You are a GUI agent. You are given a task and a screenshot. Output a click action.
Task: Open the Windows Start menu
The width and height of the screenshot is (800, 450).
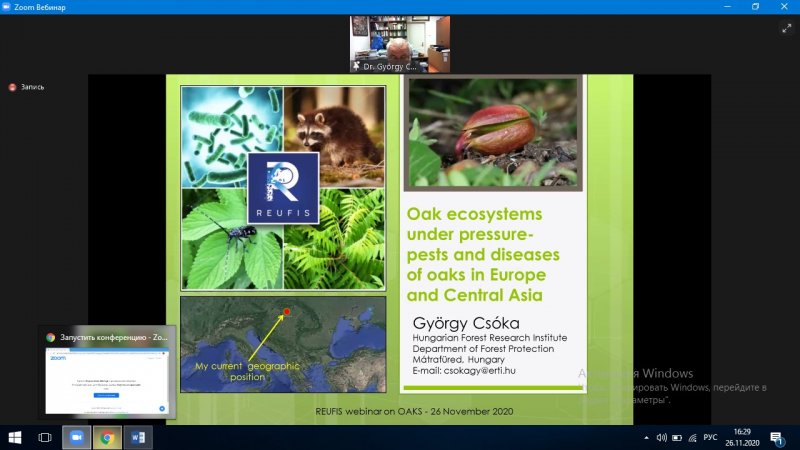coord(15,438)
